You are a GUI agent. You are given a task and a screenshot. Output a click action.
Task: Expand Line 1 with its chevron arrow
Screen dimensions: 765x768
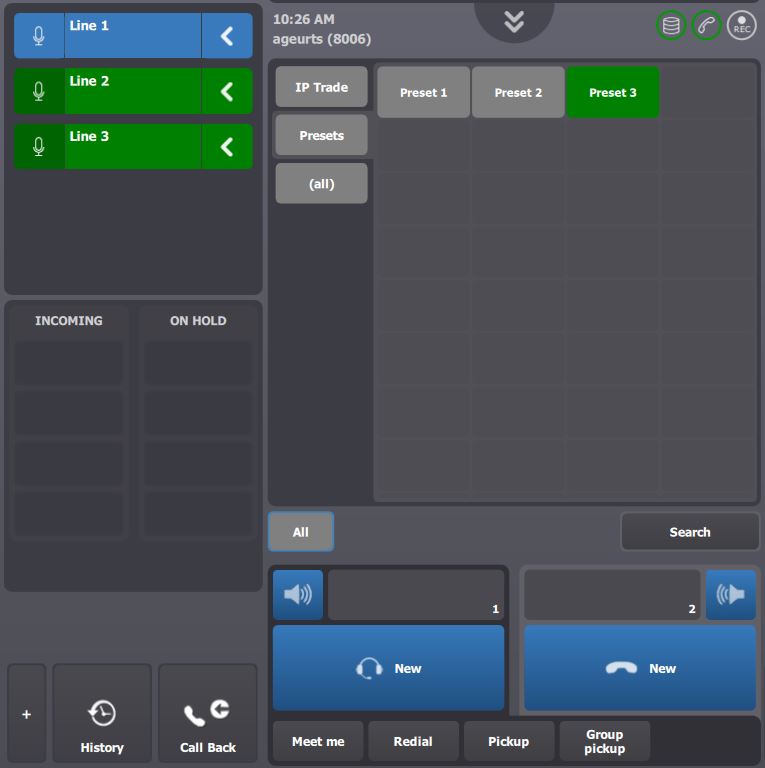pos(227,36)
